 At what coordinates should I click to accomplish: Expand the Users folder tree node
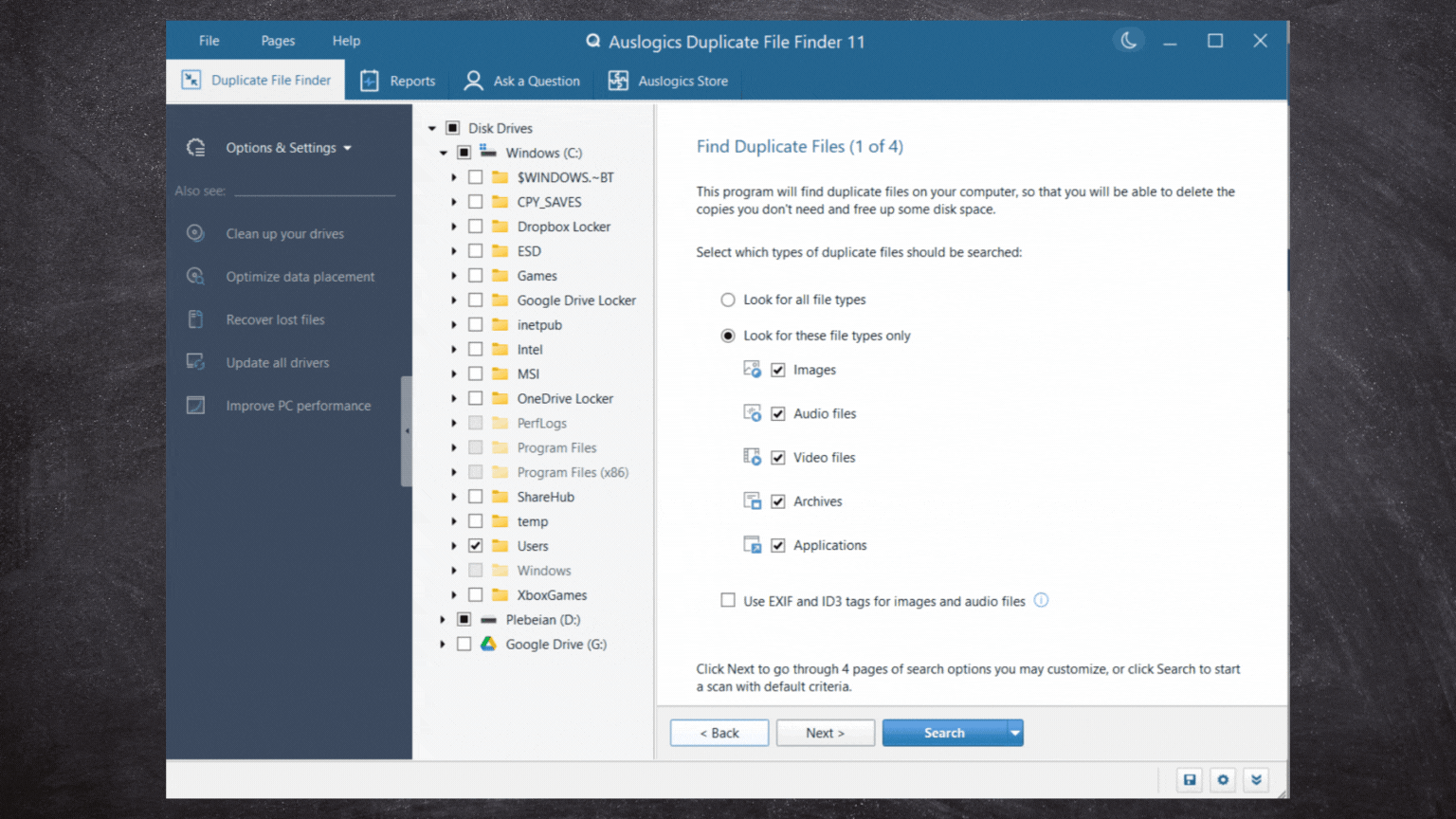pos(454,546)
